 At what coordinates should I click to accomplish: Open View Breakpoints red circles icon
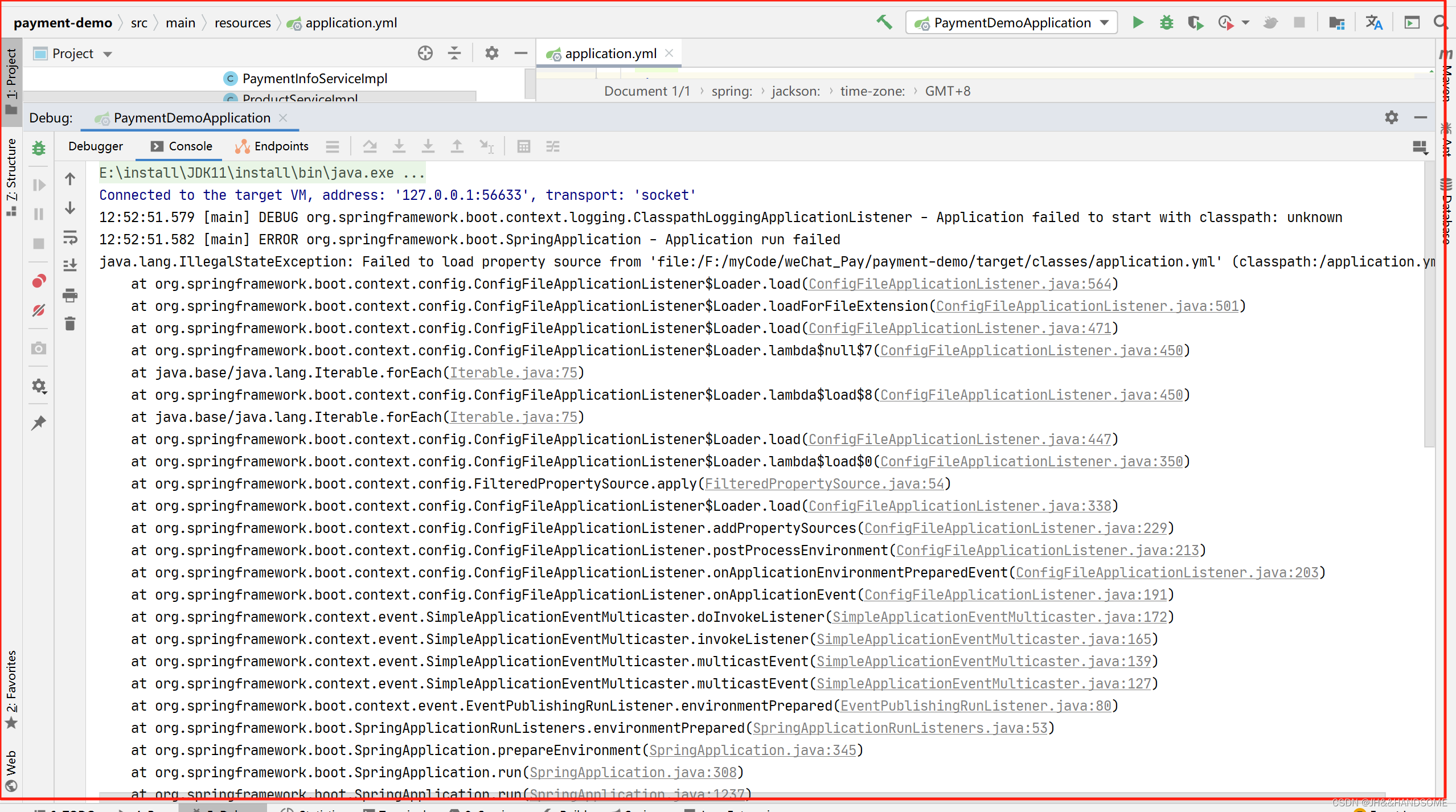[39, 281]
